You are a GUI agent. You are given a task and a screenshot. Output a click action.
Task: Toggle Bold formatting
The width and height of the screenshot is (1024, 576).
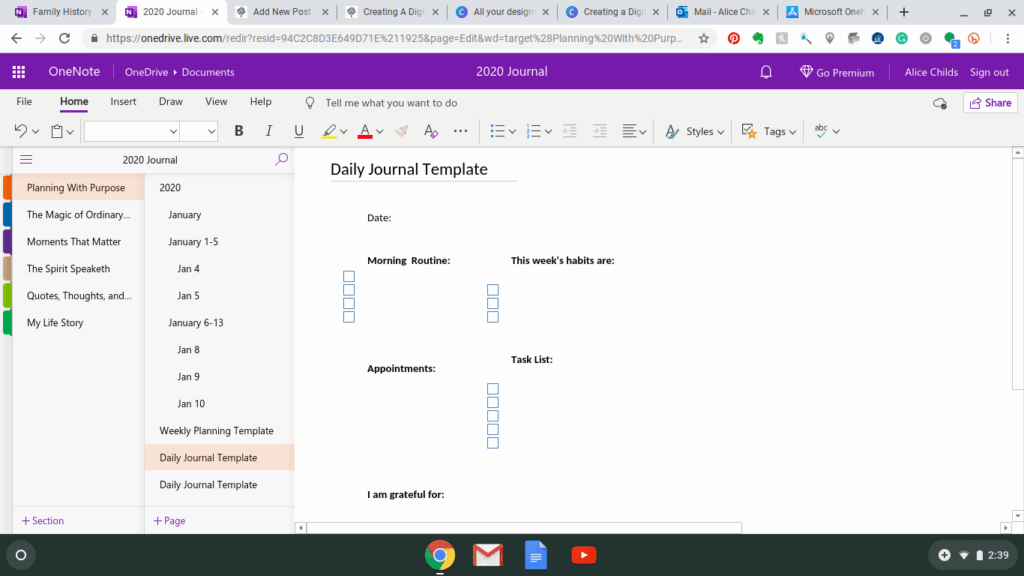239,131
